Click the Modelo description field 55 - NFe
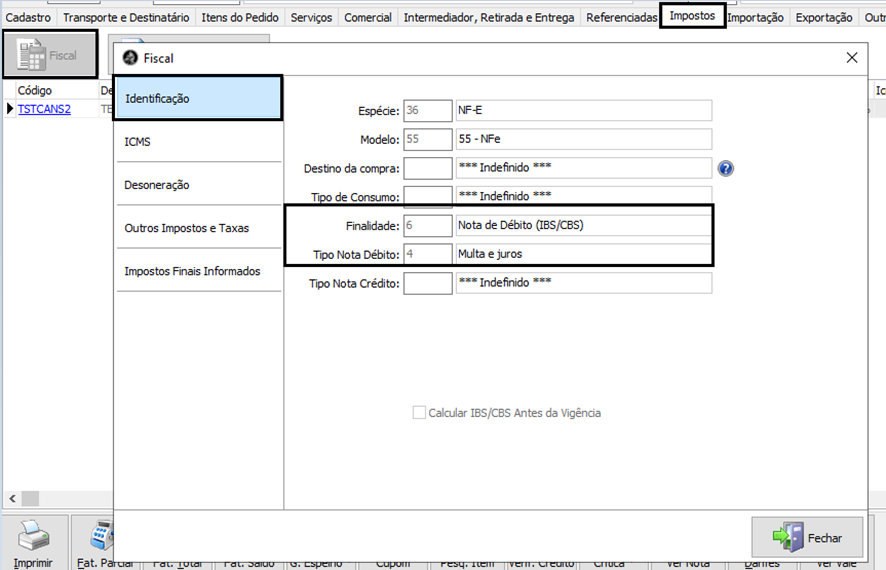This screenshot has height=570, width=886. [584, 139]
